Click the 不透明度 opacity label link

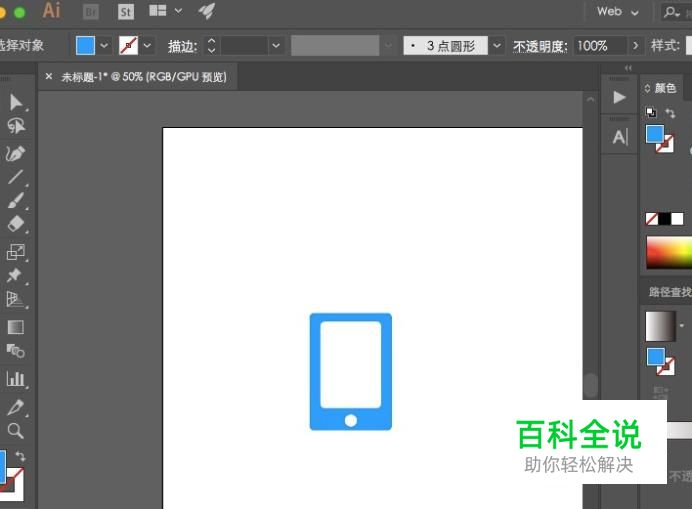click(x=540, y=46)
